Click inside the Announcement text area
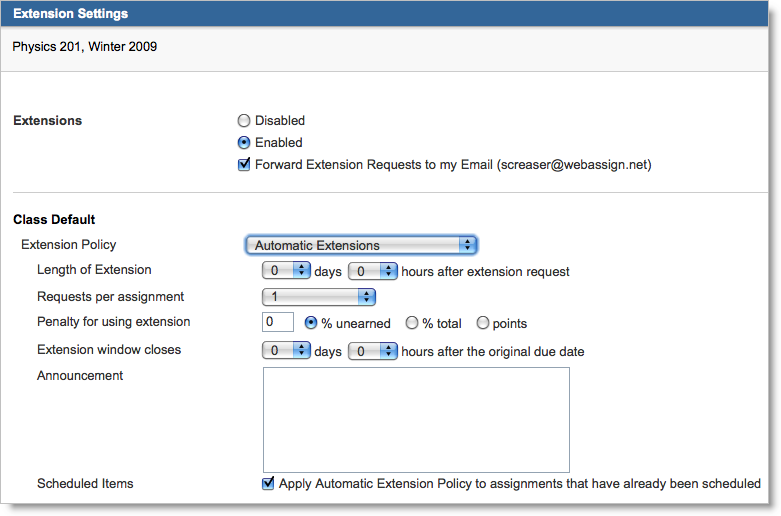Image resolution: width=781 pixels, height=516 pixels. (415, 419)
